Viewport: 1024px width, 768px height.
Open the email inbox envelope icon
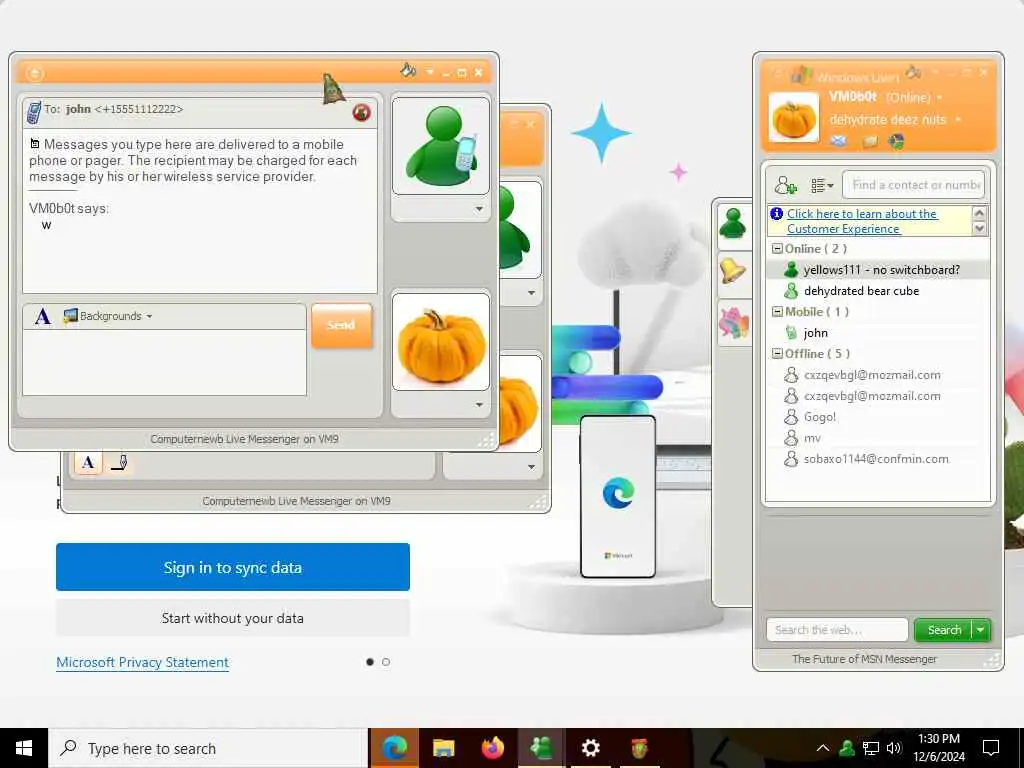click(839, 141)
